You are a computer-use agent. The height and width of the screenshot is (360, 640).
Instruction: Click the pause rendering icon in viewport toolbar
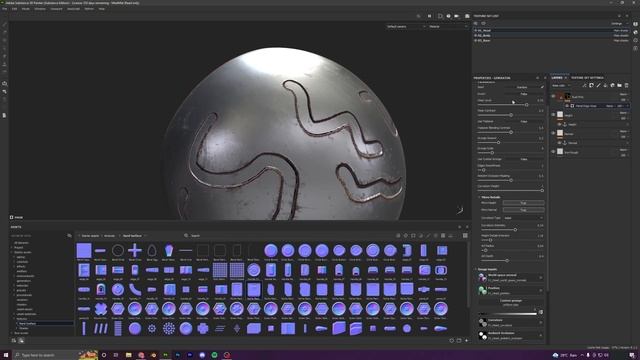tap(429, 16)
